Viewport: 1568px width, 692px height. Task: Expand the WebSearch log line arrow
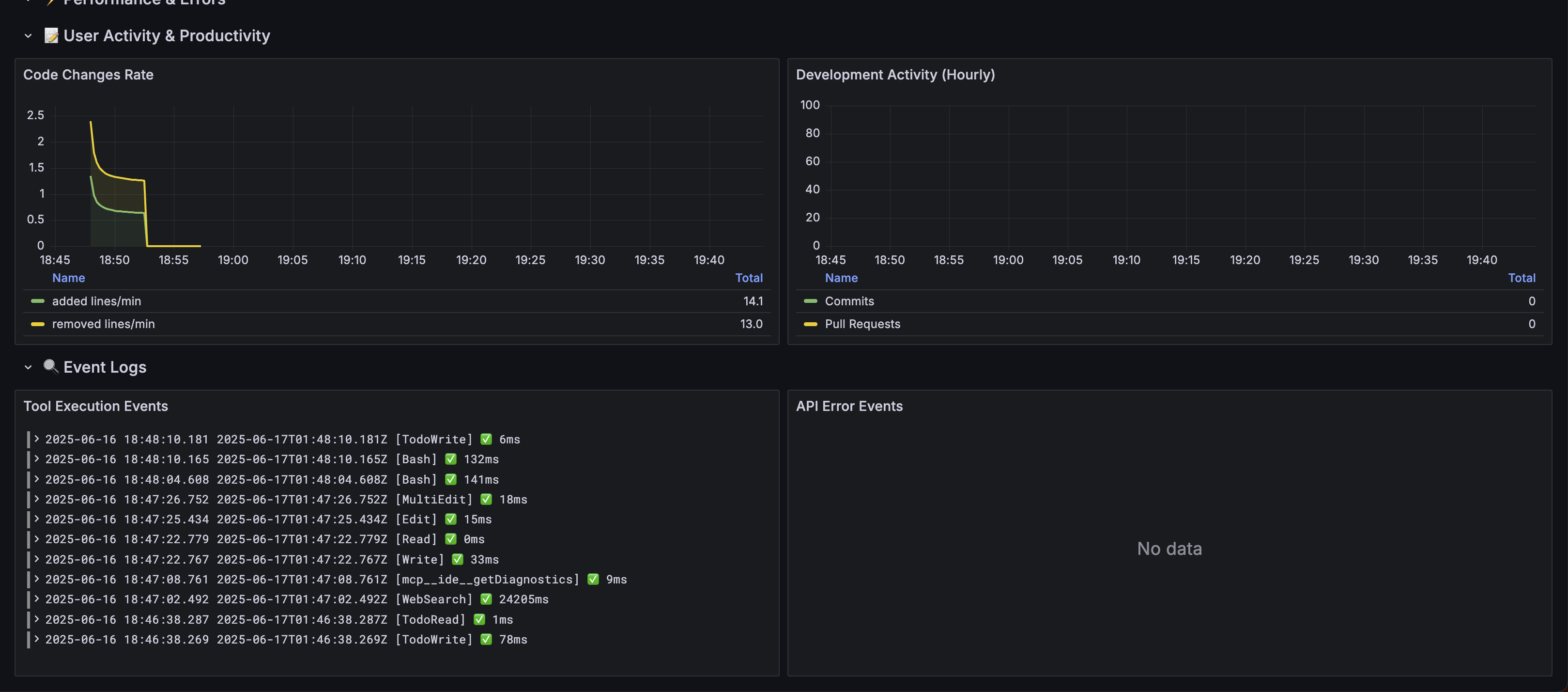(x=36, y=599)
